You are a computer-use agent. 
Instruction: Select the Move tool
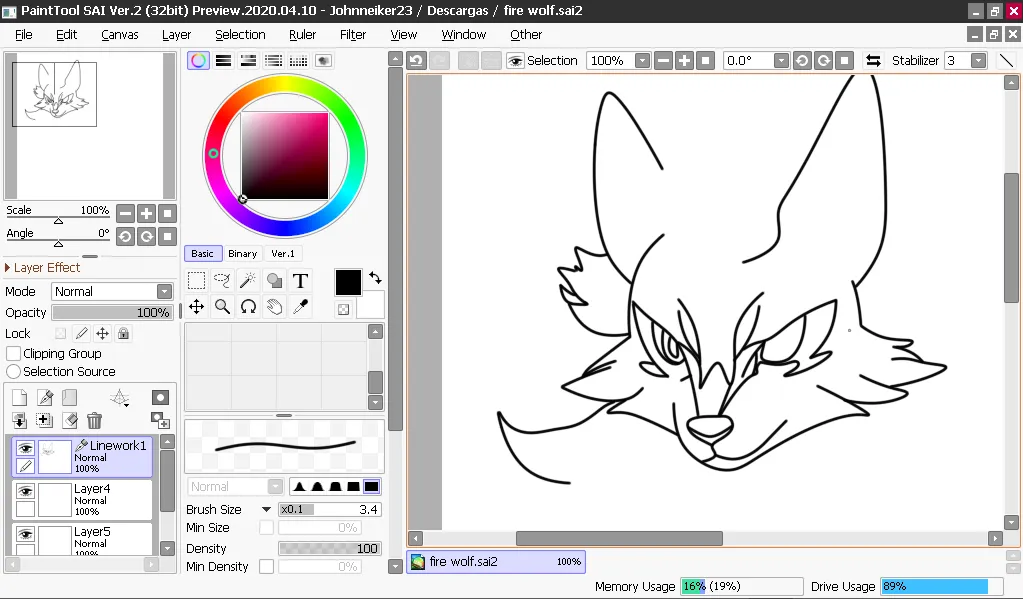[x=196, y=307]
